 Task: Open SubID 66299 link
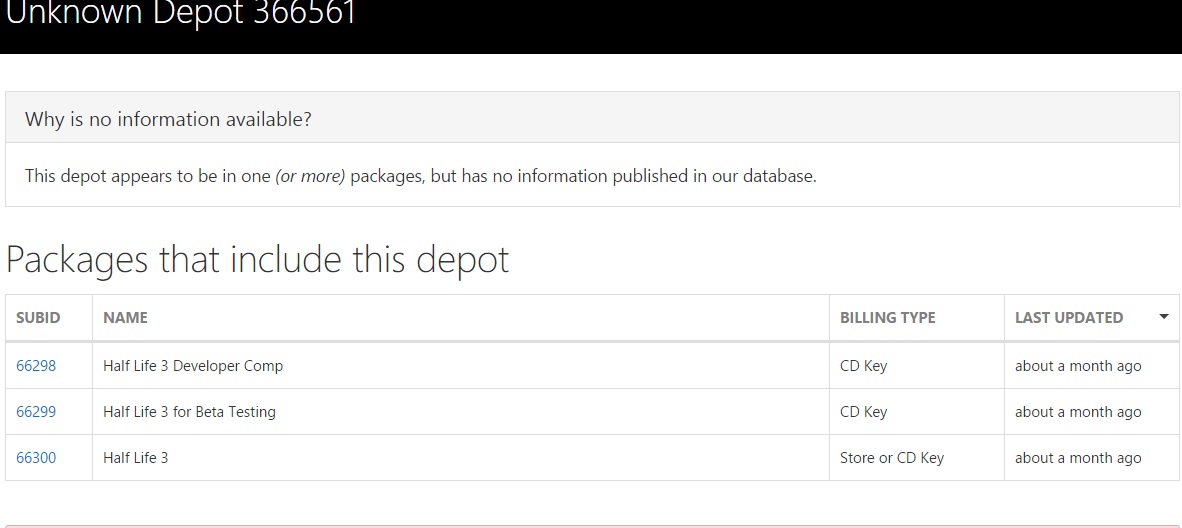36,412
